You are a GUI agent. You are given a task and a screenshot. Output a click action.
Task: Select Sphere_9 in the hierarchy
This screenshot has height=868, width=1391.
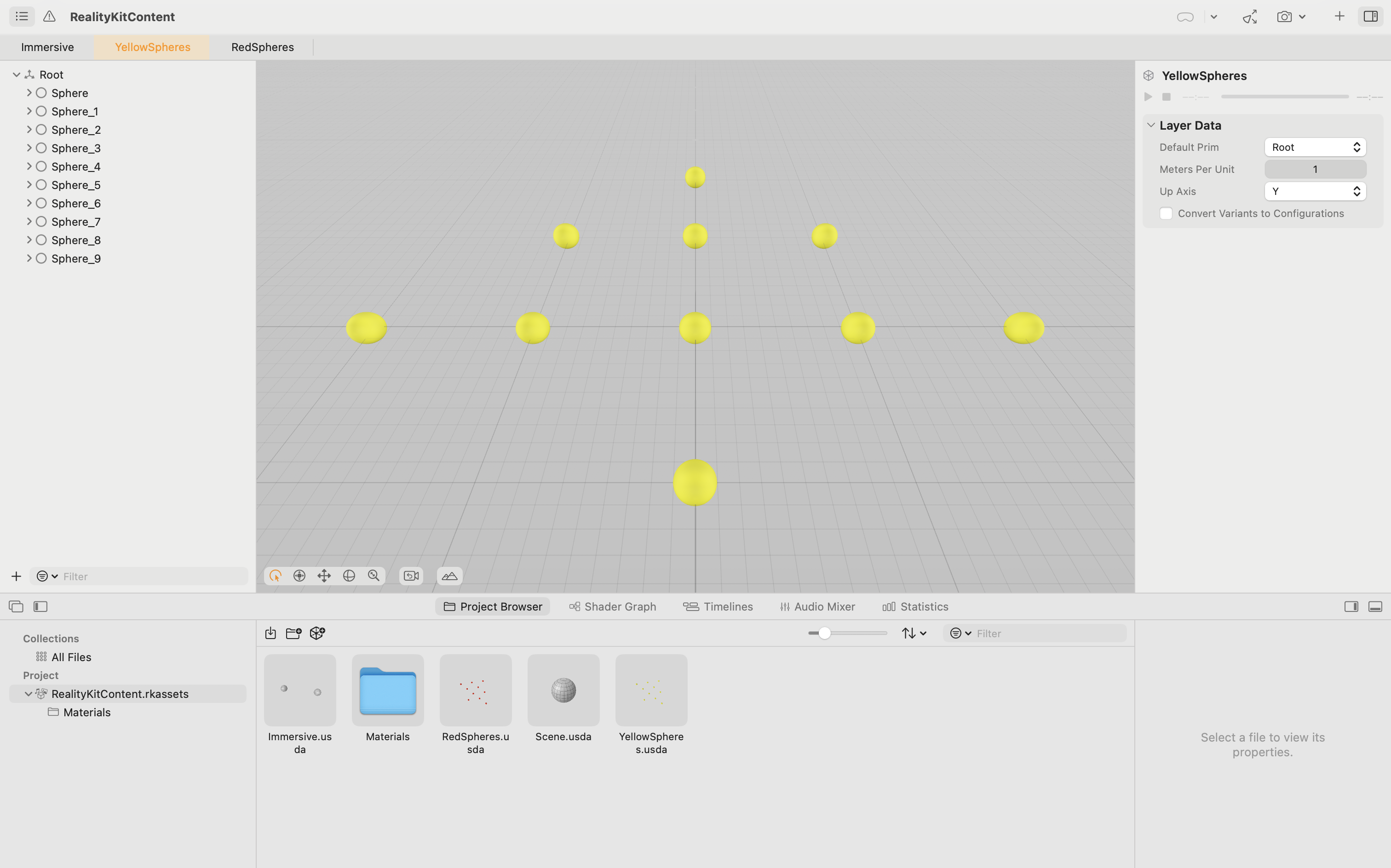click(x=76, y=258)
